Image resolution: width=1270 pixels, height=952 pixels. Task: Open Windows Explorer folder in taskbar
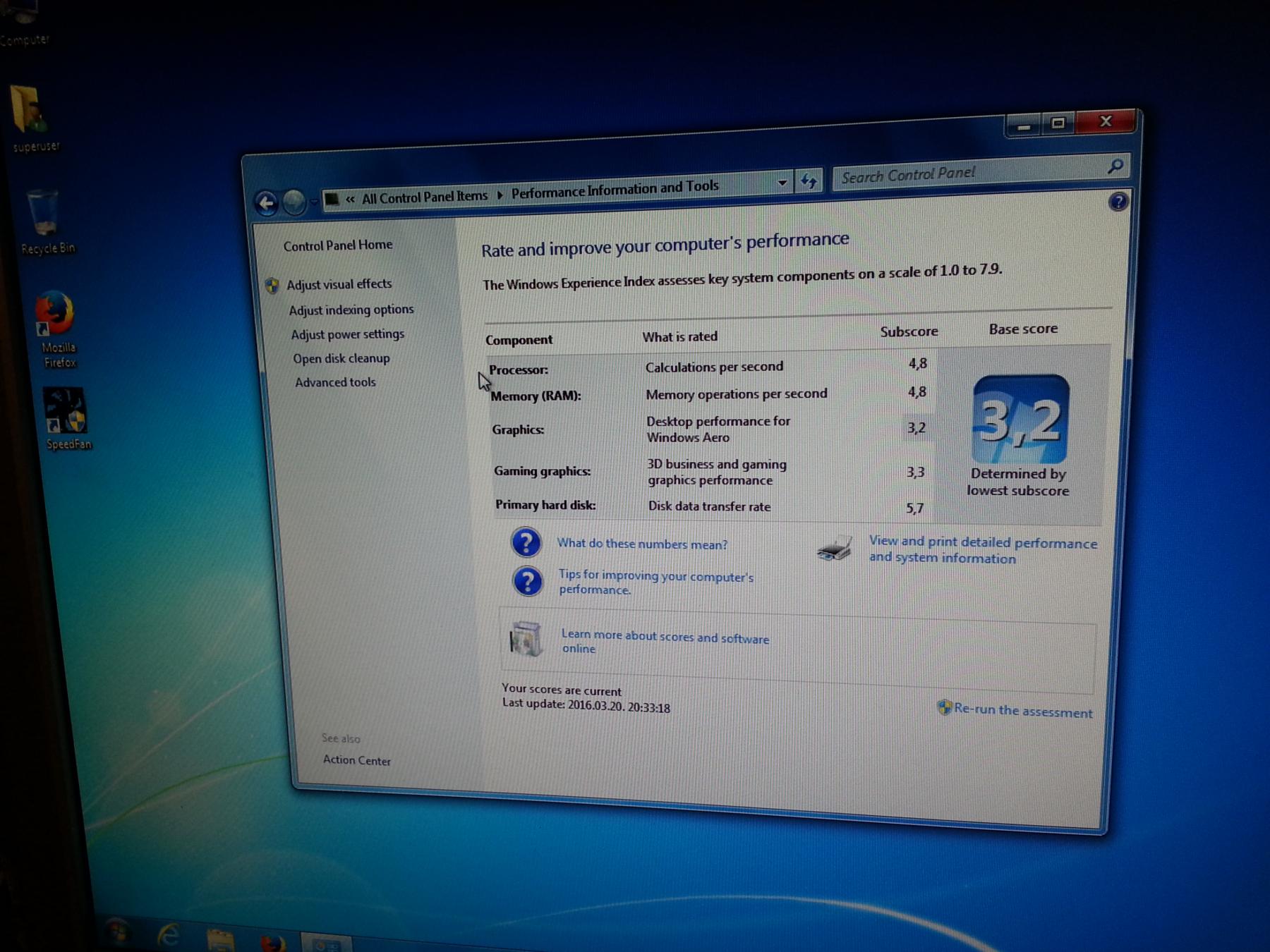tap(220, 940)
